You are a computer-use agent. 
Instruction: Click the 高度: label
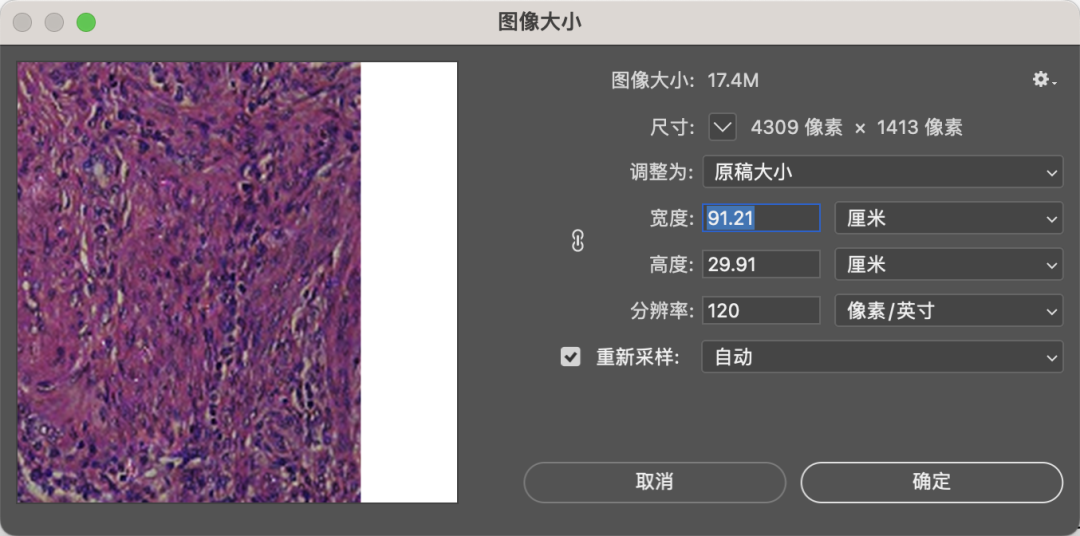coord(671,265)
